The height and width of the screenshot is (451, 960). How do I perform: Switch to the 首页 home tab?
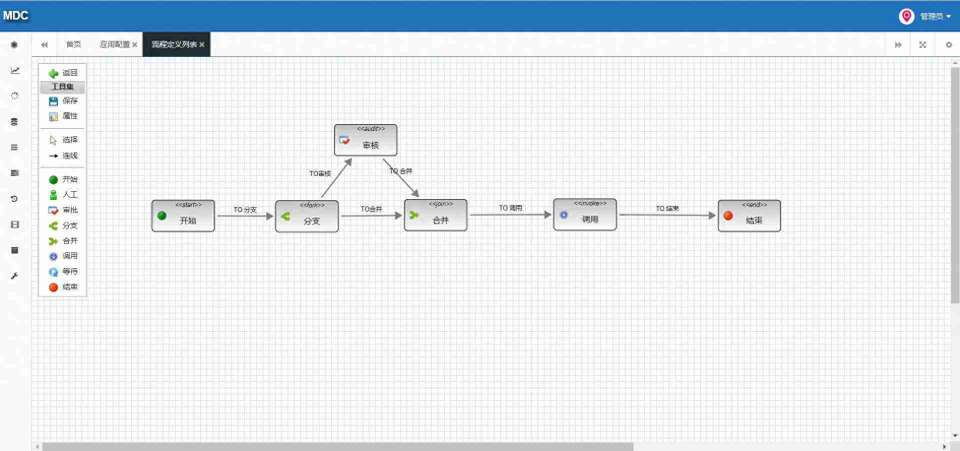coord(73,45)
